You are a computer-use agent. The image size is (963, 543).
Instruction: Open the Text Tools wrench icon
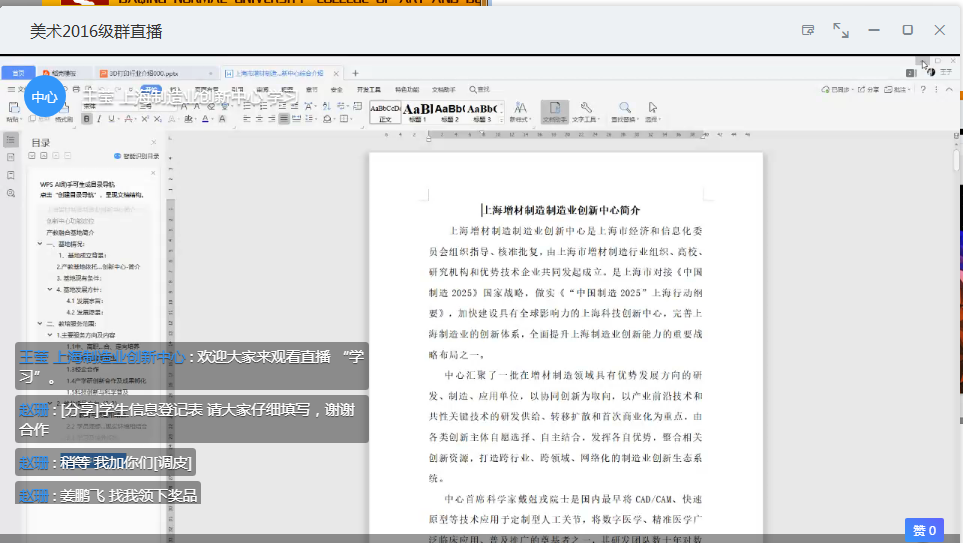(586, 108)
